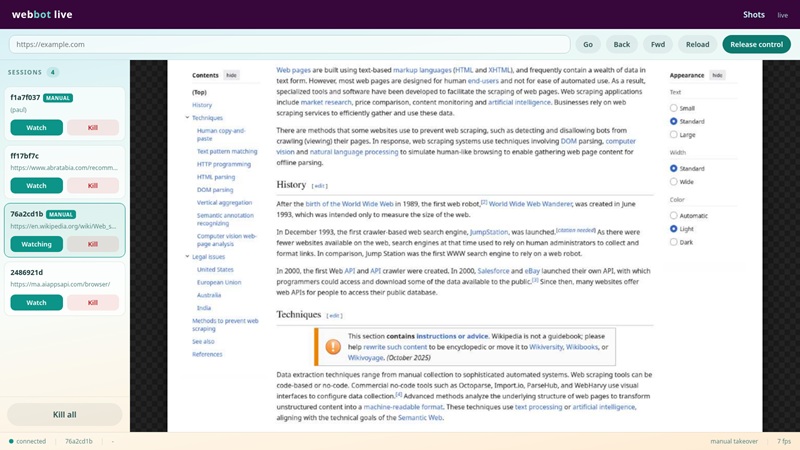Kill session f1a7f037

93,128
